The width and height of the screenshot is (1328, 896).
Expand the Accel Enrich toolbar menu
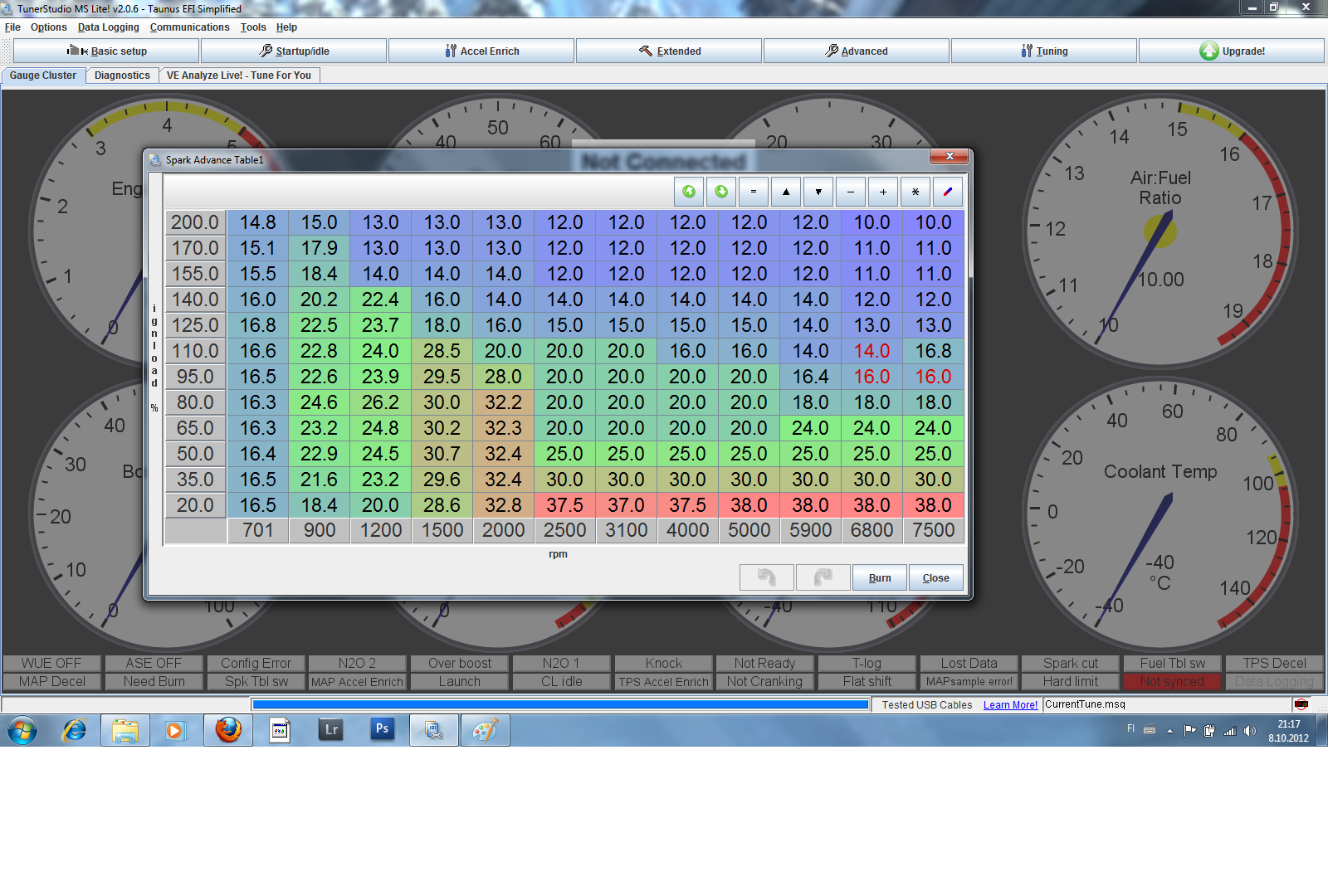481,51
